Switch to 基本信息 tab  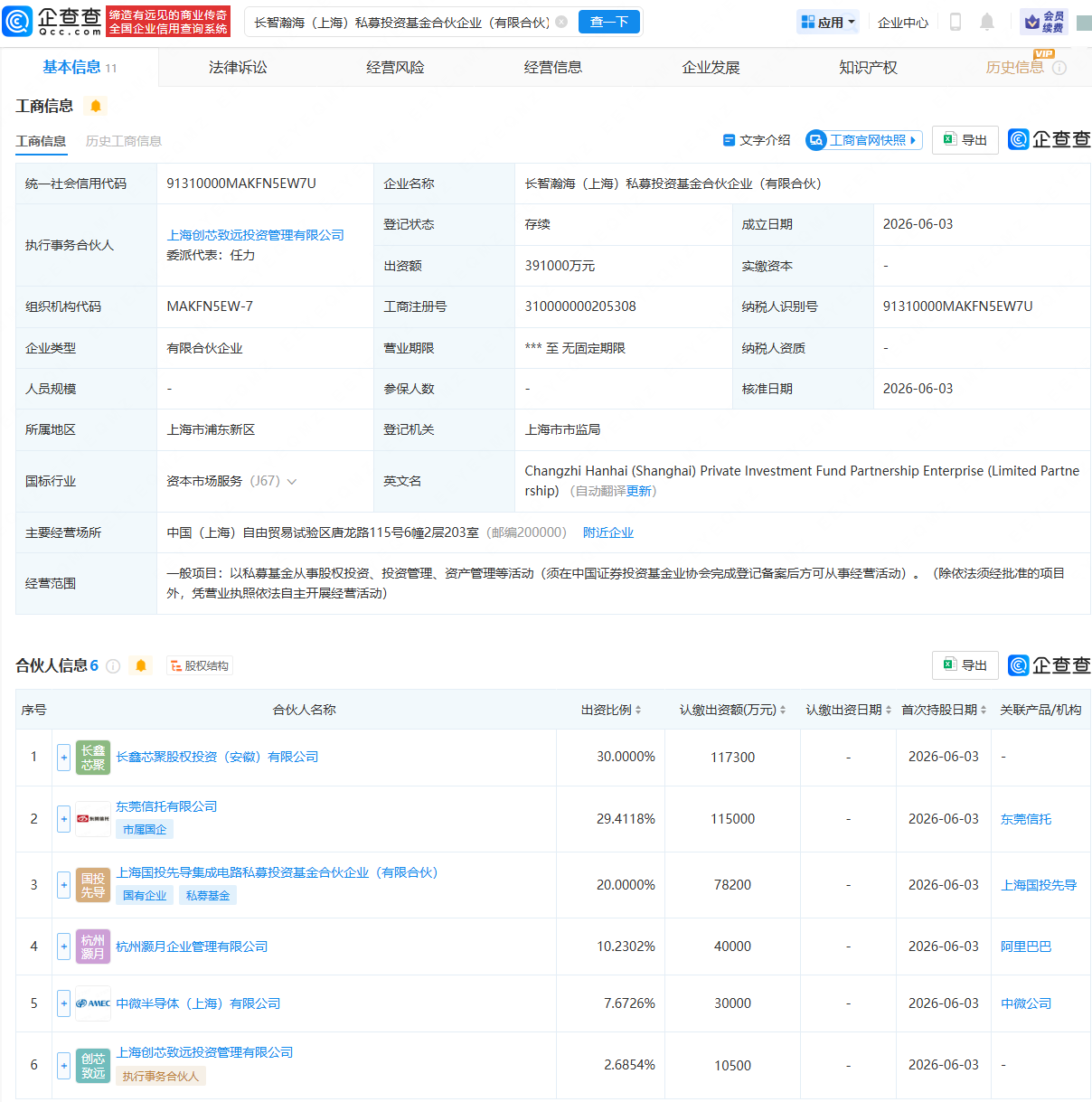[x=80, y=67]
